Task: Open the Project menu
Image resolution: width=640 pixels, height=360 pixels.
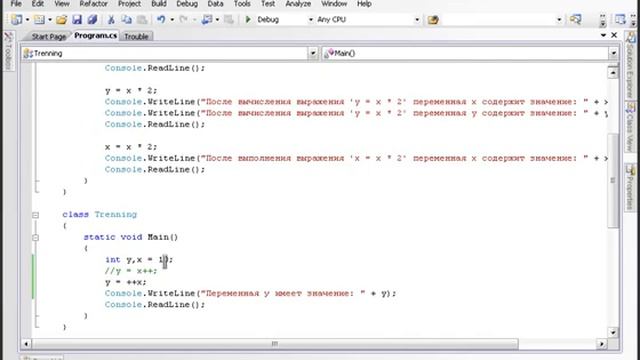Action: (129, 4)
